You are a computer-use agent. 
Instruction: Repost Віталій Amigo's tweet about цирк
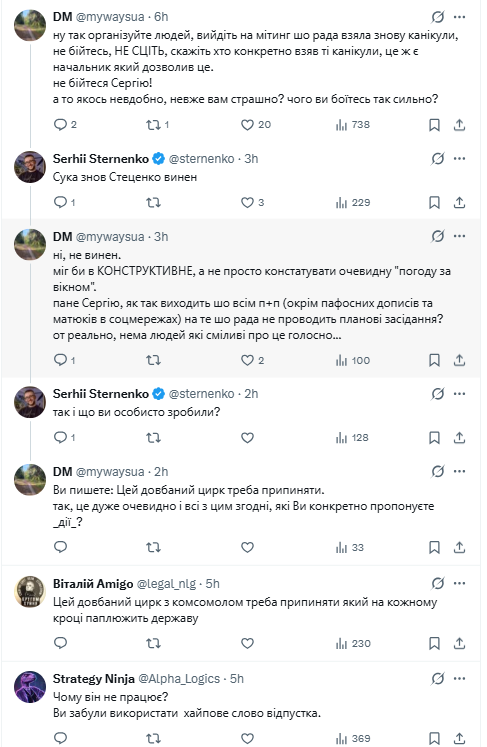pyautogui.click(x=153, y=644)
